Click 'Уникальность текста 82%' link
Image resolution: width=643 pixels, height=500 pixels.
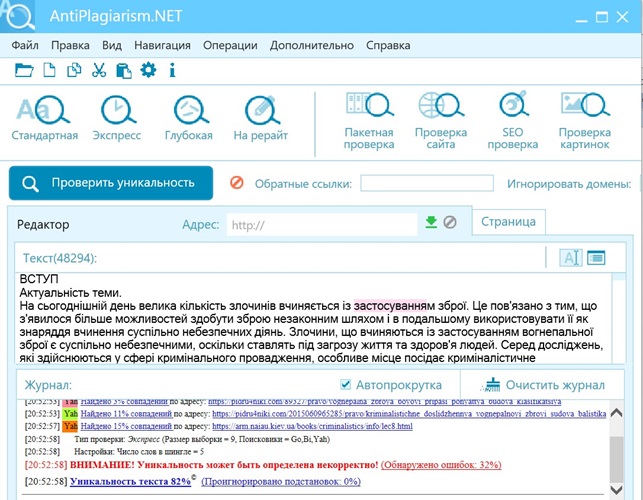(130, 481)
